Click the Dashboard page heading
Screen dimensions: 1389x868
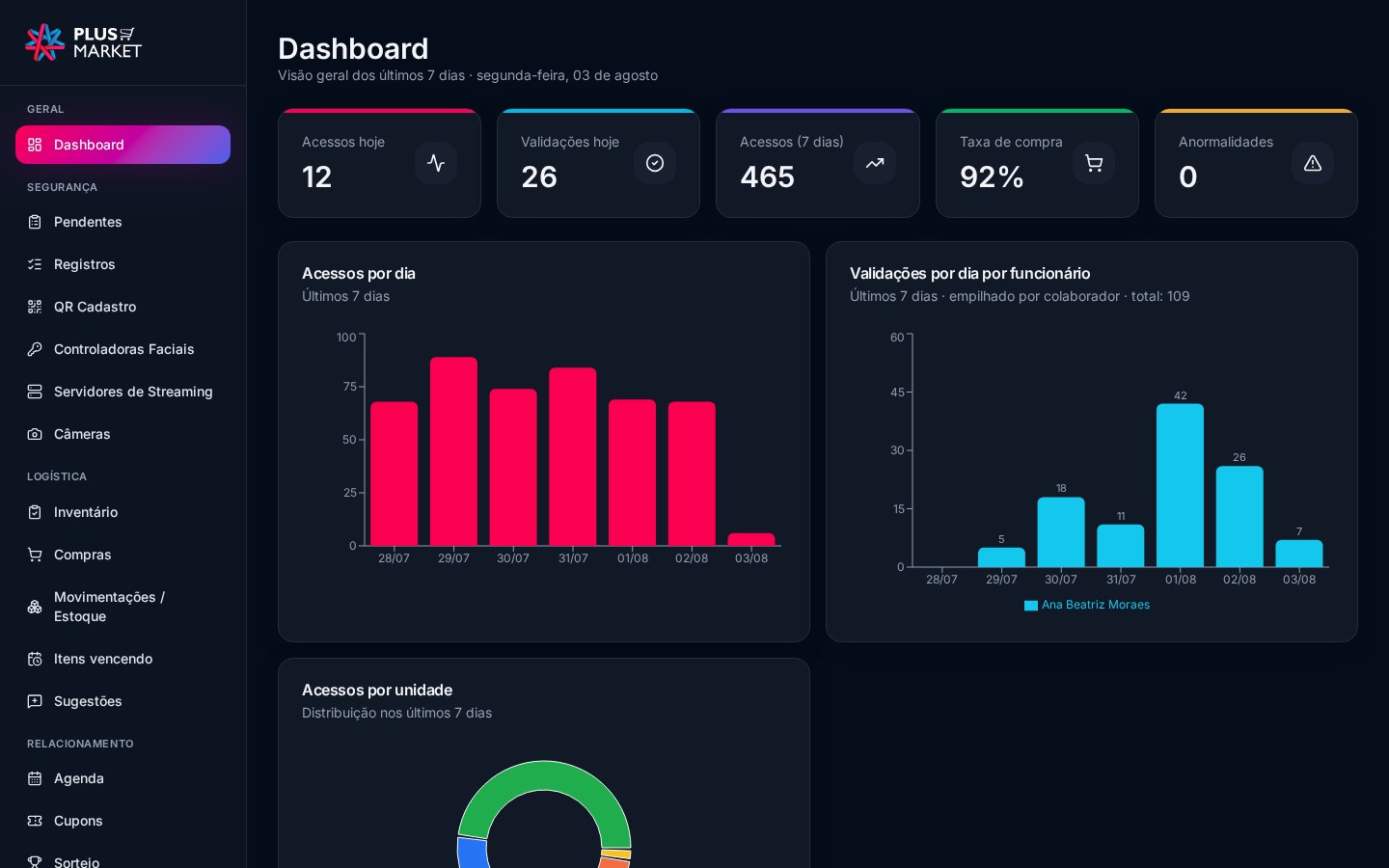[353, 48]
